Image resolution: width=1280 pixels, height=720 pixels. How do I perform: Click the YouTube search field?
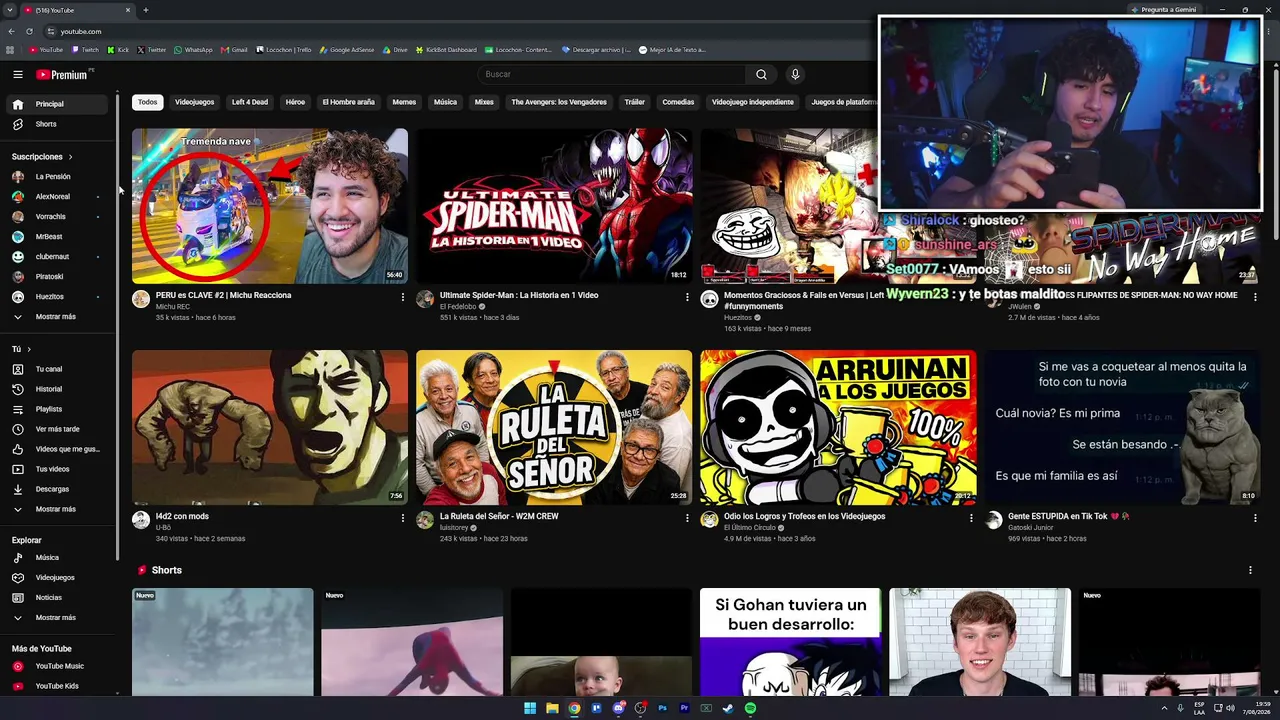(x=612, y=74)
